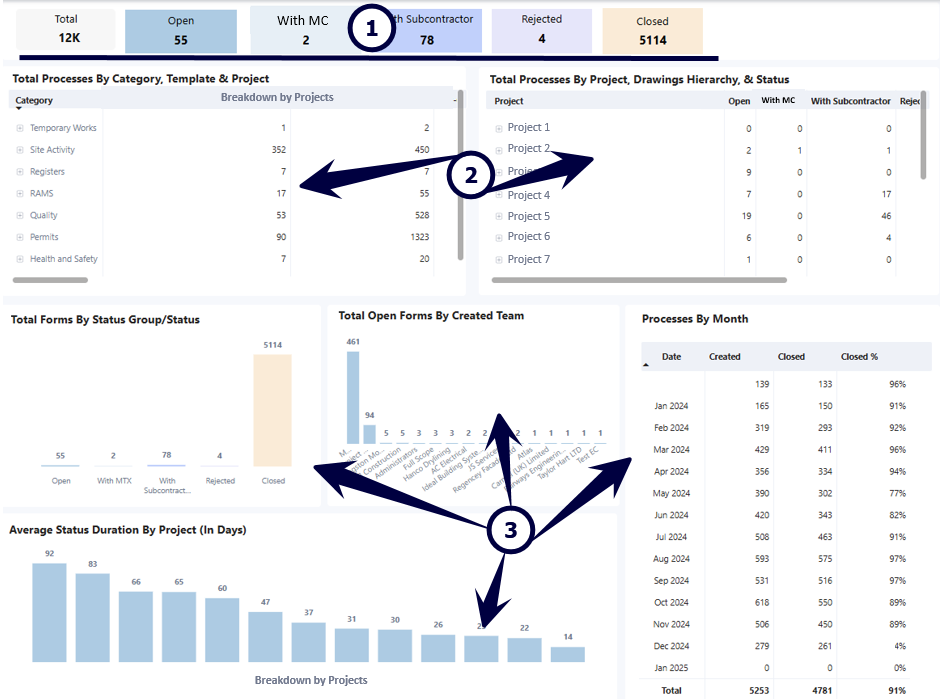943x699 pixels.
Task: Click the vertical scrollbar of project table
Action: click(923, 135)
